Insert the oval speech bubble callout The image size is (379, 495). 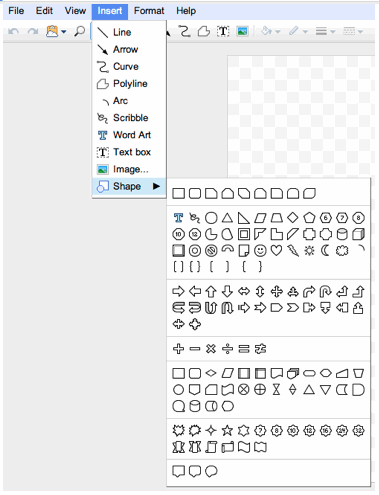tap(211, 471)
